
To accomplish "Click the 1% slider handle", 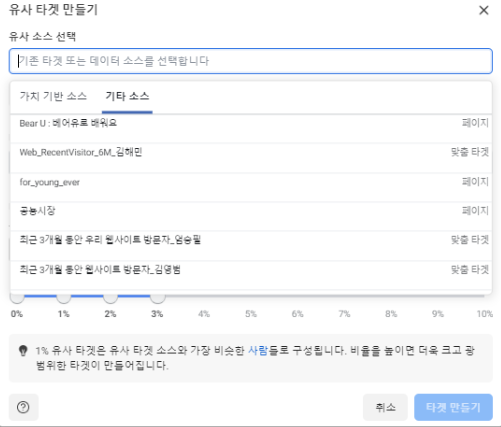I will tap(64, 297).
